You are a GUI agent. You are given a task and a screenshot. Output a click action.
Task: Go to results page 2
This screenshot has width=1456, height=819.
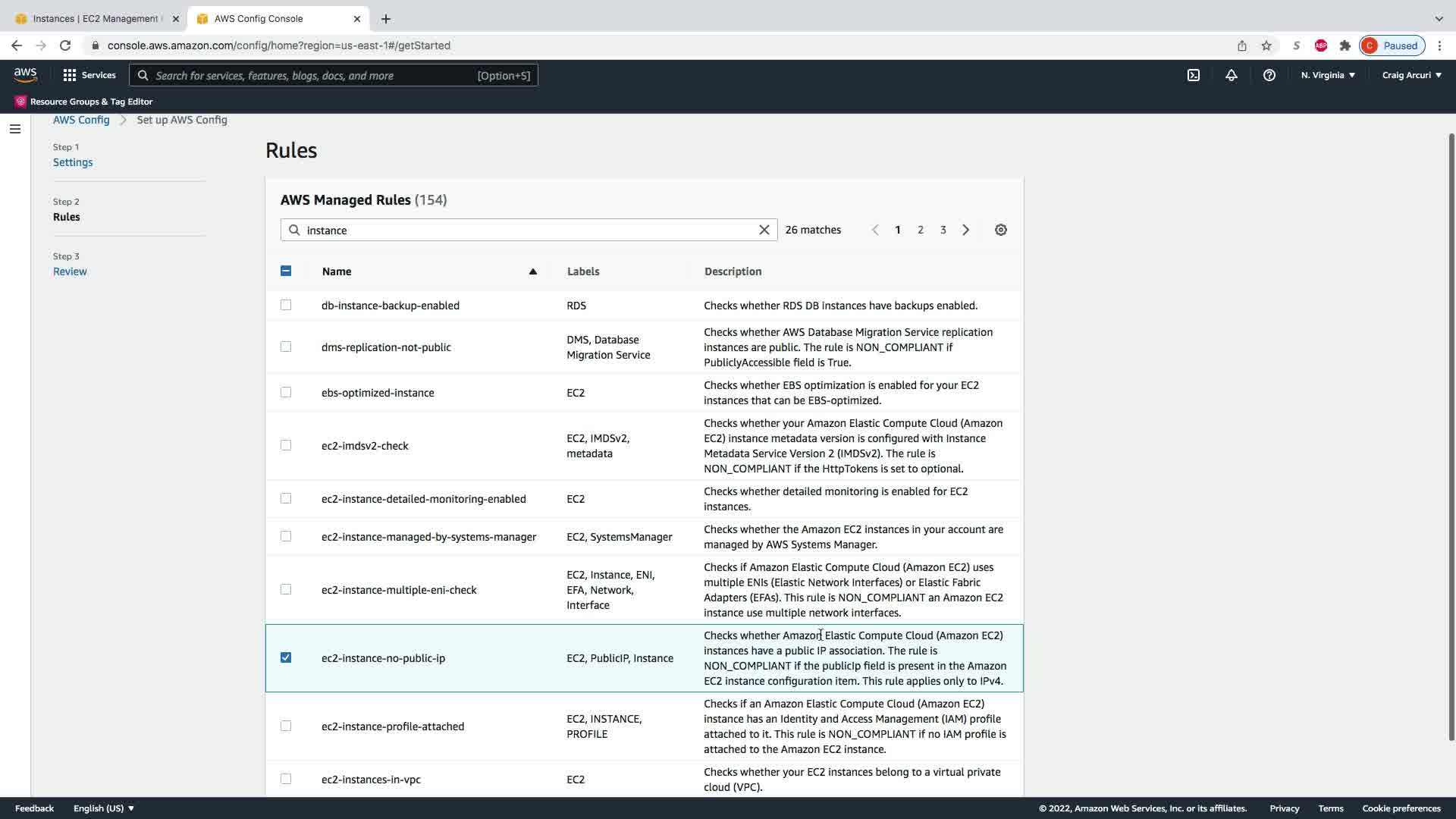pos(920,230)
